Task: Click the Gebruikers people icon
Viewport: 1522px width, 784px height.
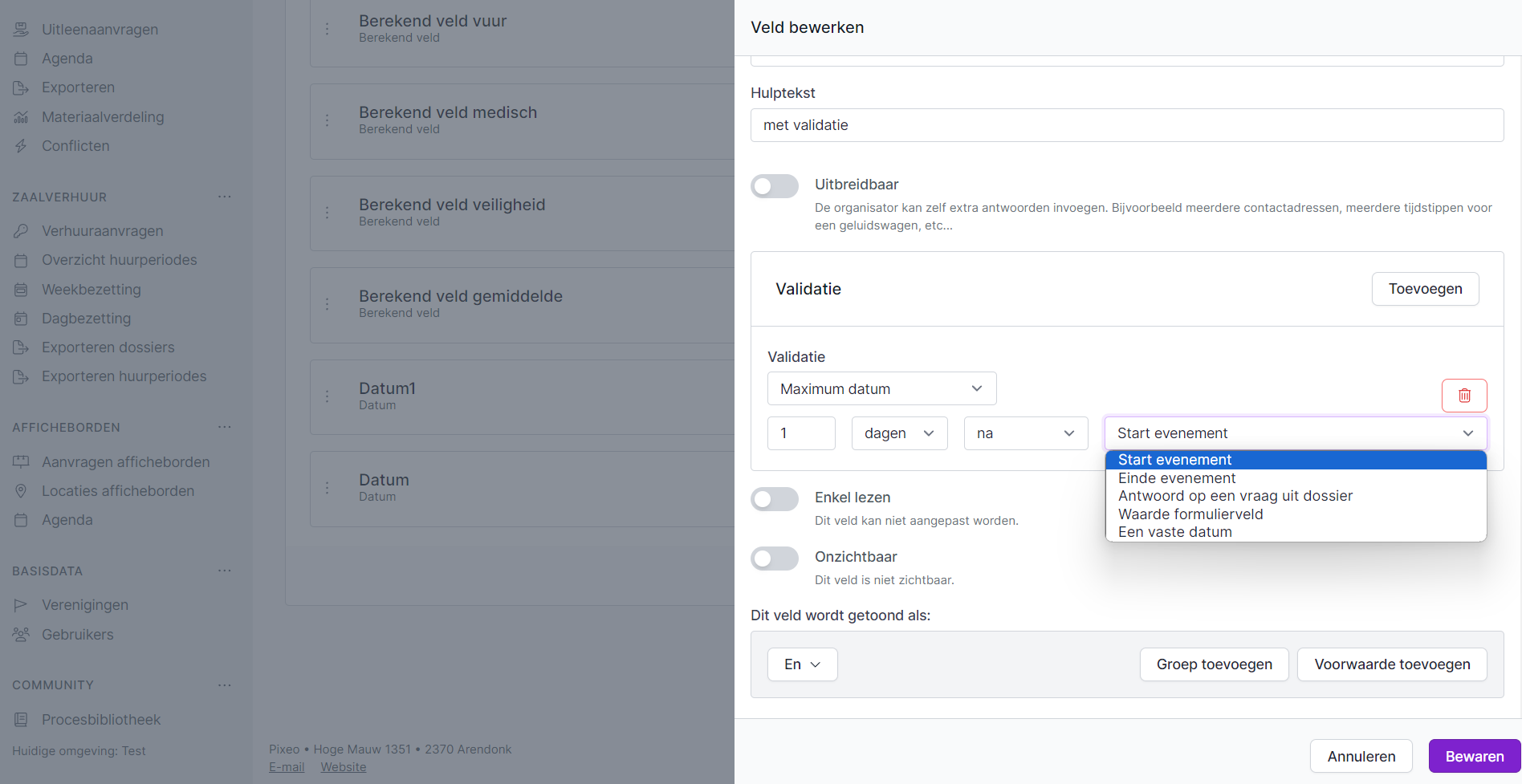Action: pos(21,635)
